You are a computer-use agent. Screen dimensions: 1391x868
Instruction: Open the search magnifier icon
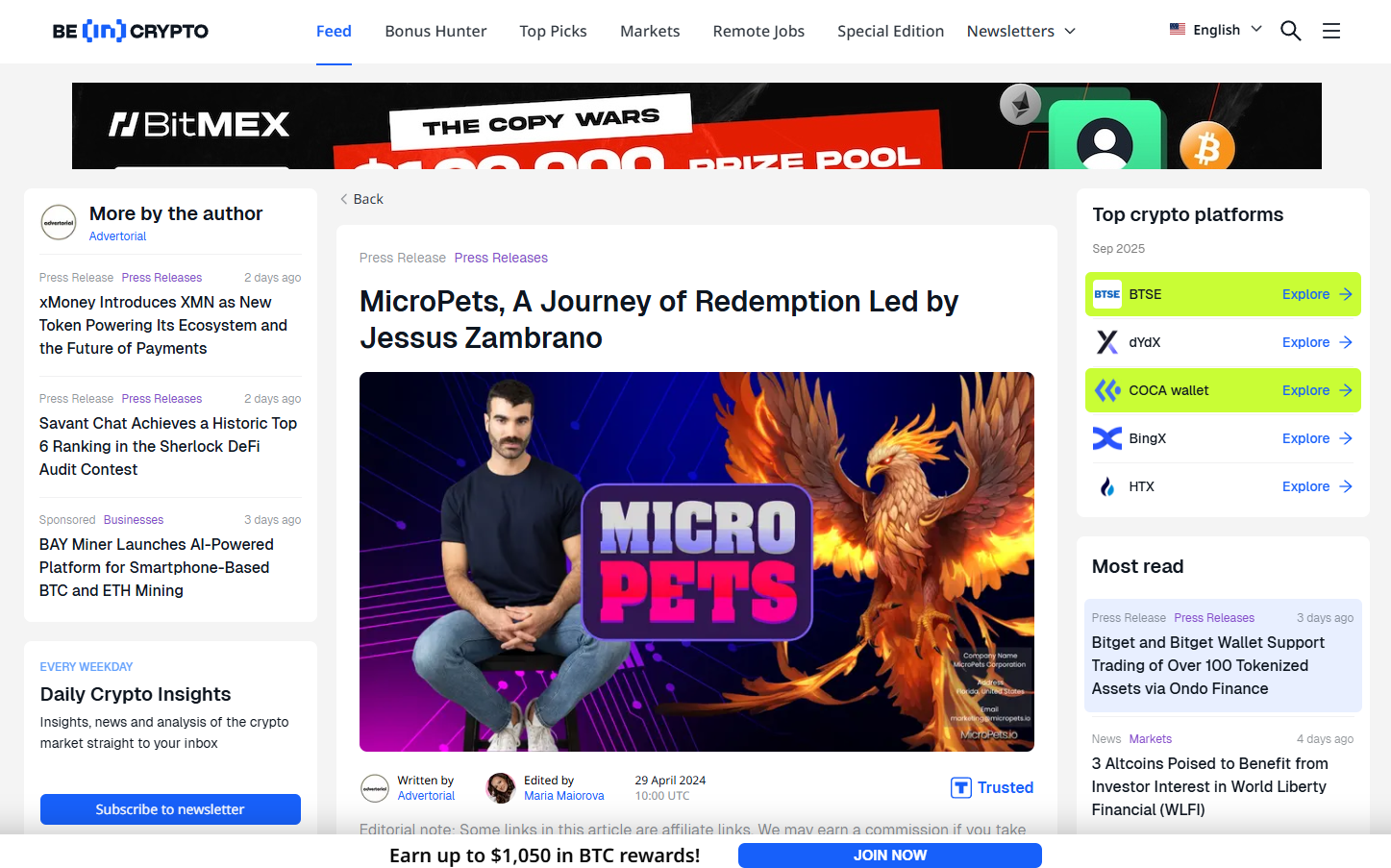point(1290,31)
